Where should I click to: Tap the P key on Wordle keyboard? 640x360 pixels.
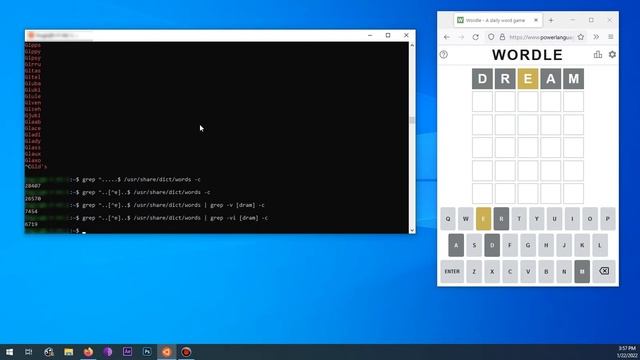click(x=608, y=219)
